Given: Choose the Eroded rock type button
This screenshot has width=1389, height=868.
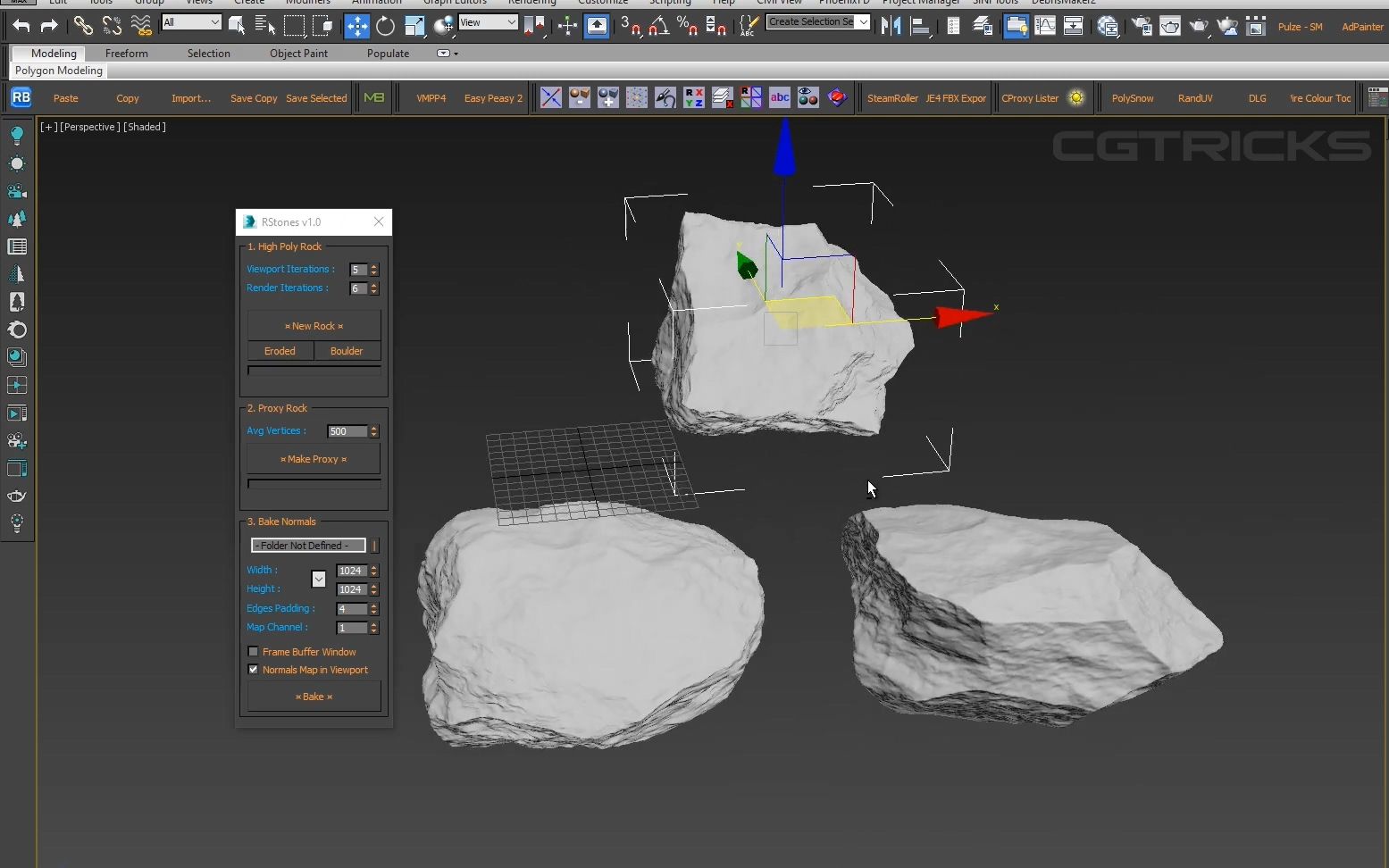Looking at the screenshot, I should tap(280, 351).
